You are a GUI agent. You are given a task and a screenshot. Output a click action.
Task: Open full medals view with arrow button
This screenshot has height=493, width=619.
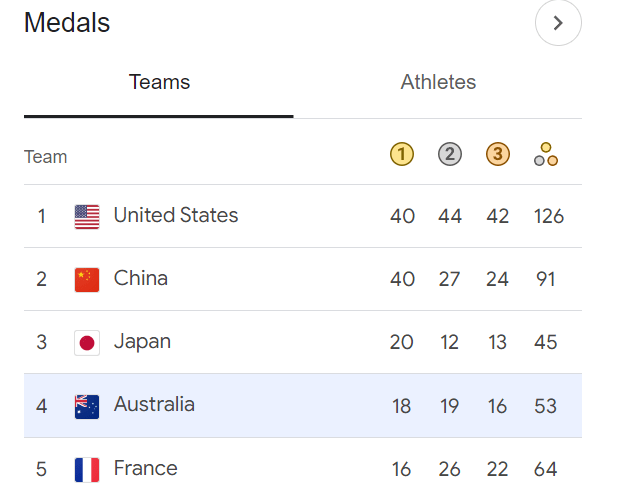(558, 23)
